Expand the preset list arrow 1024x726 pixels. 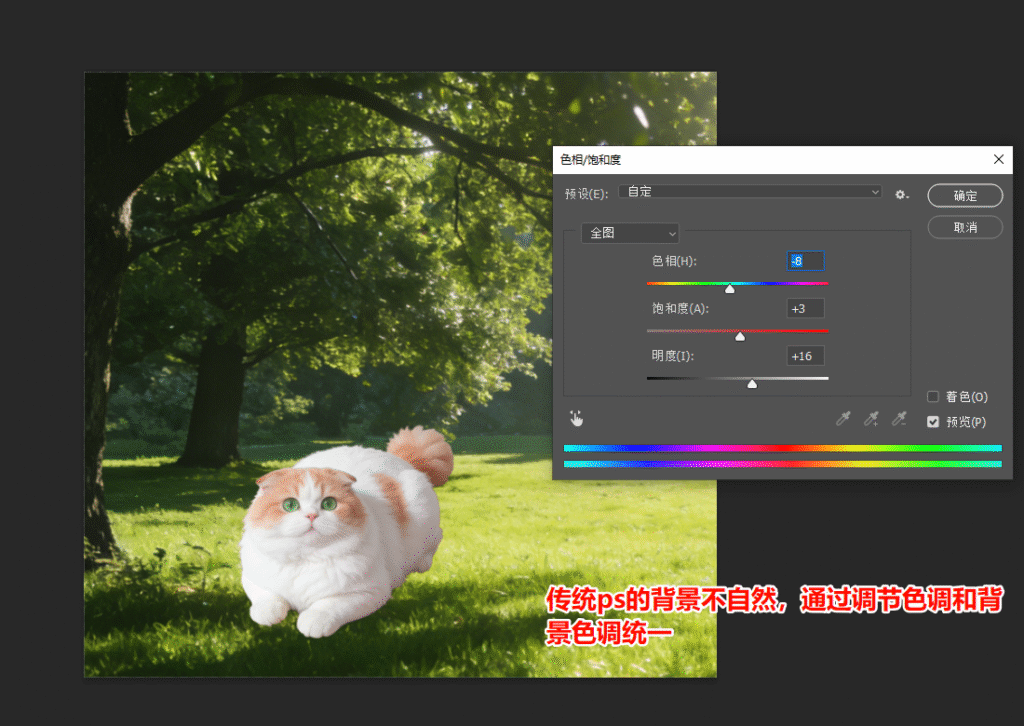[875, 191]
